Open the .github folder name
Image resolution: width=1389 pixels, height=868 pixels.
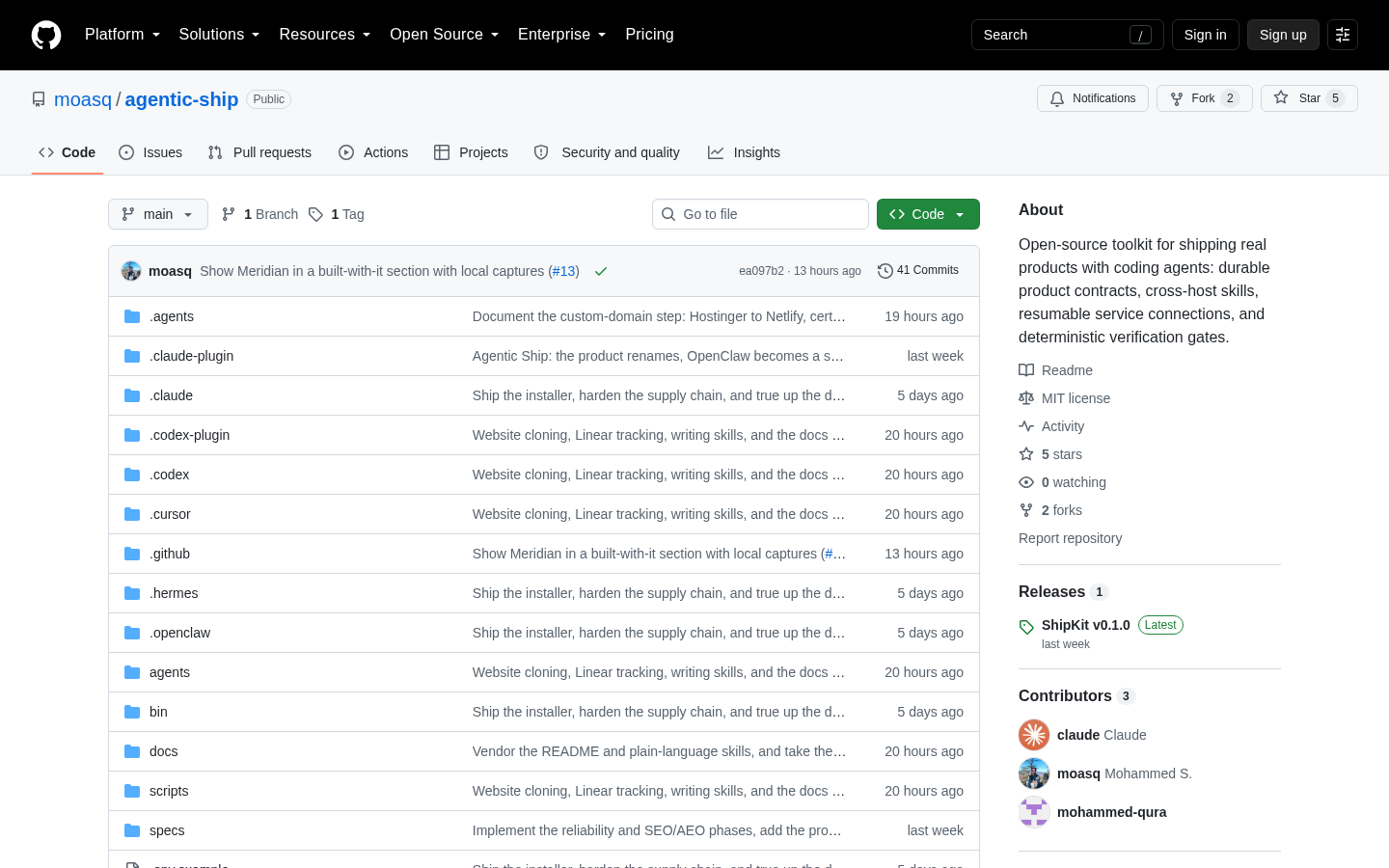tap(170, 554)
